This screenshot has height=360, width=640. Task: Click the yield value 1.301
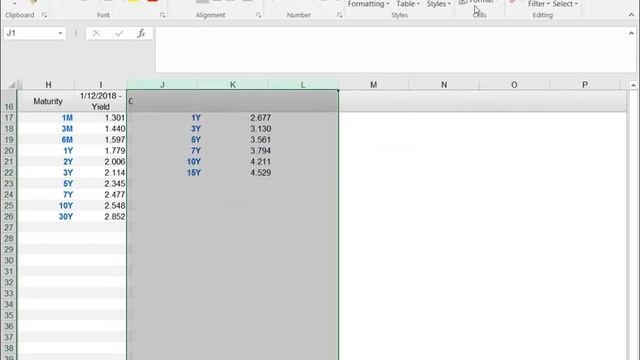coord(100,118)
